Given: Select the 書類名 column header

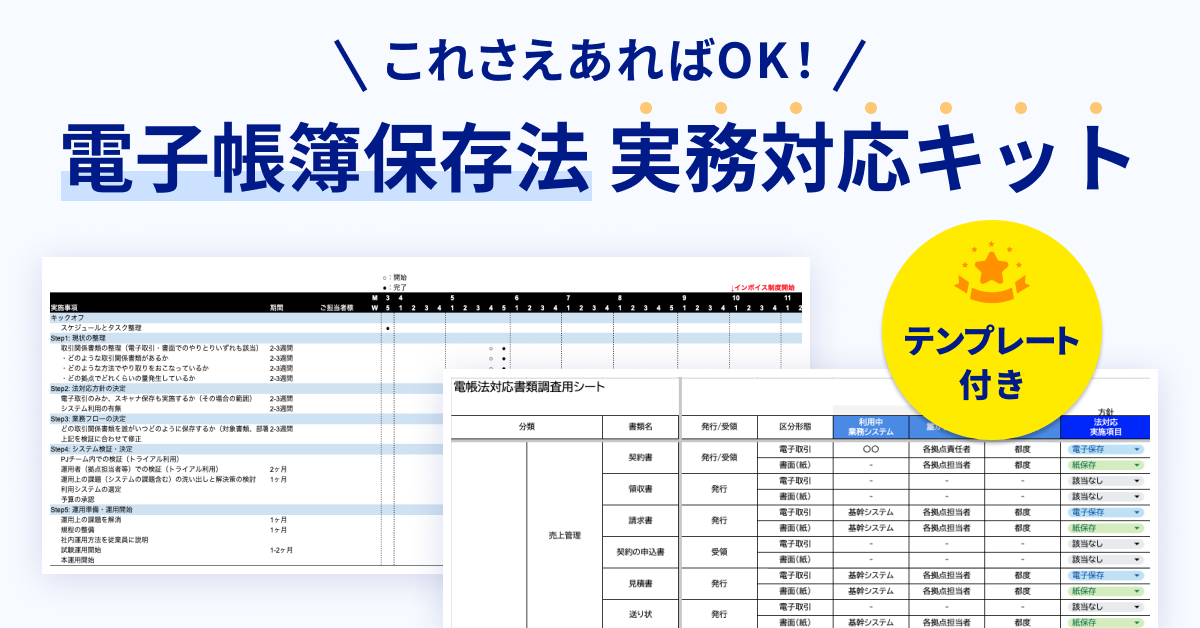Looking at the screenshot, I should pyautogui.click(x=640, y=427).
